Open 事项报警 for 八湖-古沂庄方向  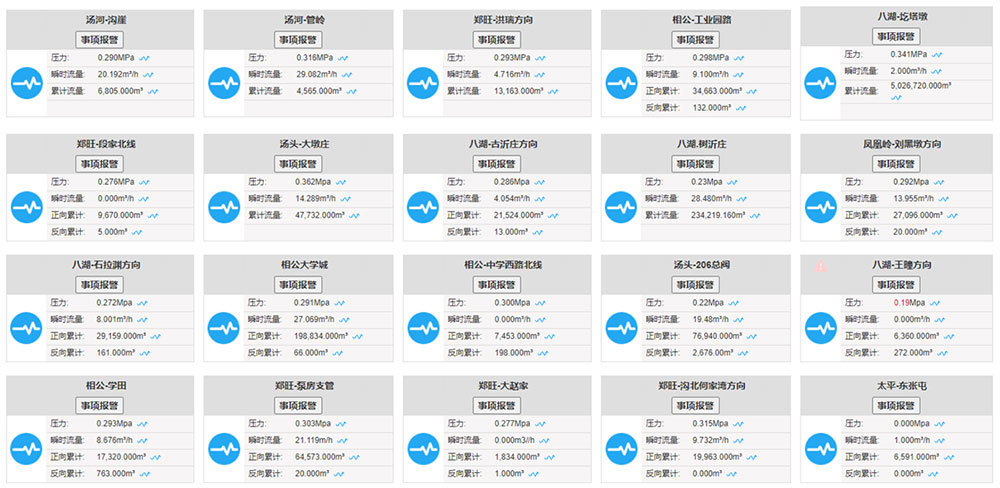497,164
